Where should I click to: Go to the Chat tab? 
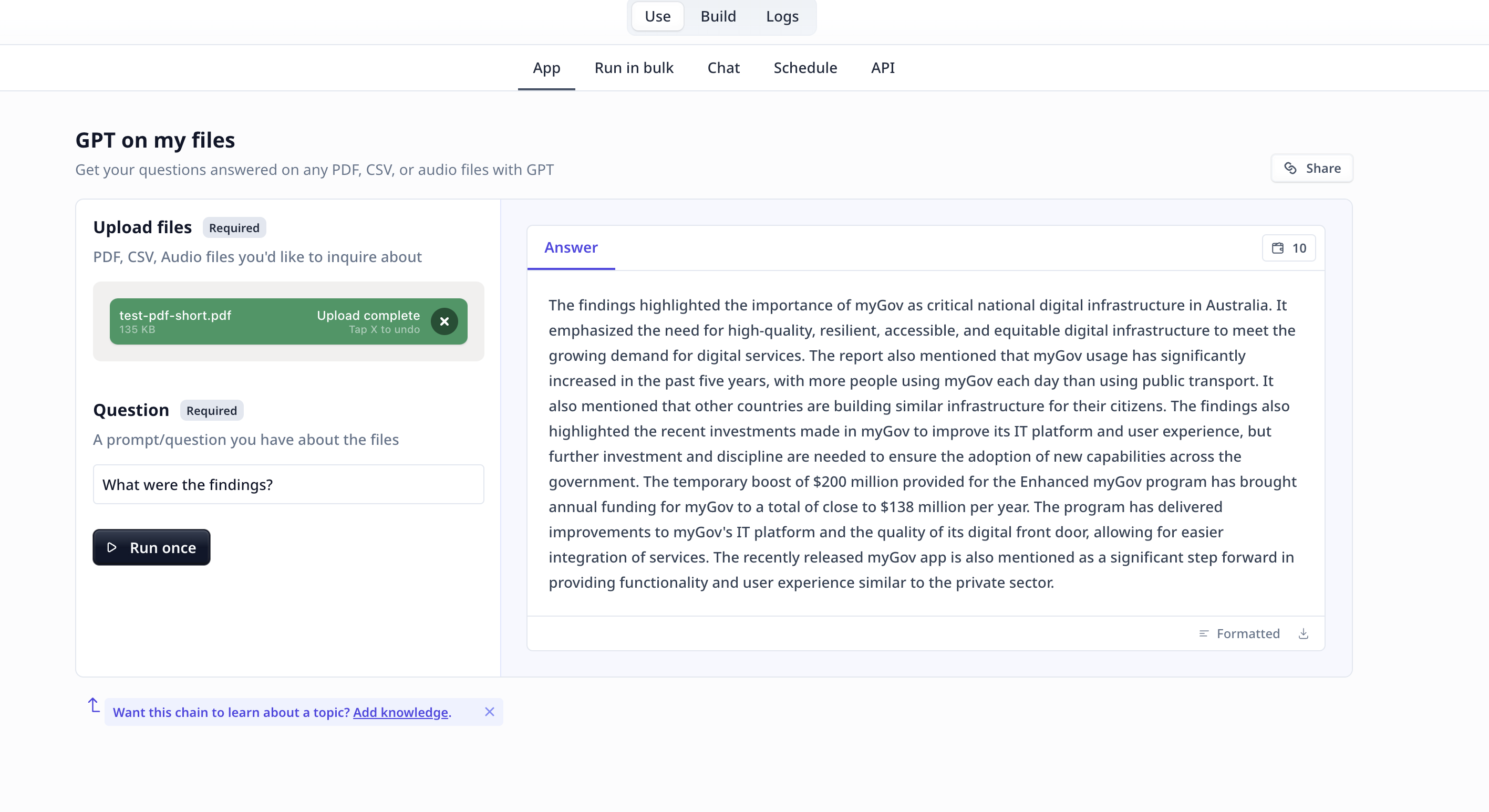(723, 68)
